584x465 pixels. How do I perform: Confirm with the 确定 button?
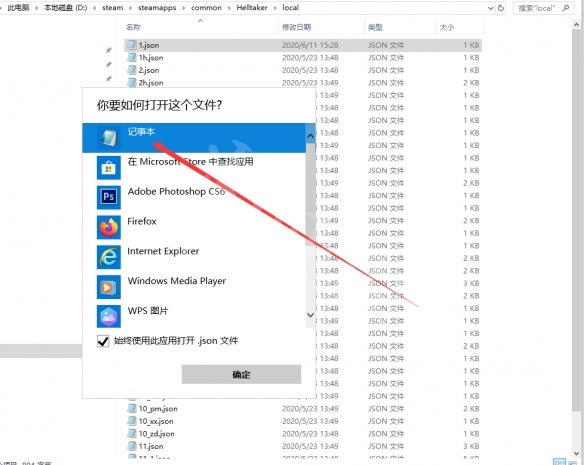click(241, 374)
